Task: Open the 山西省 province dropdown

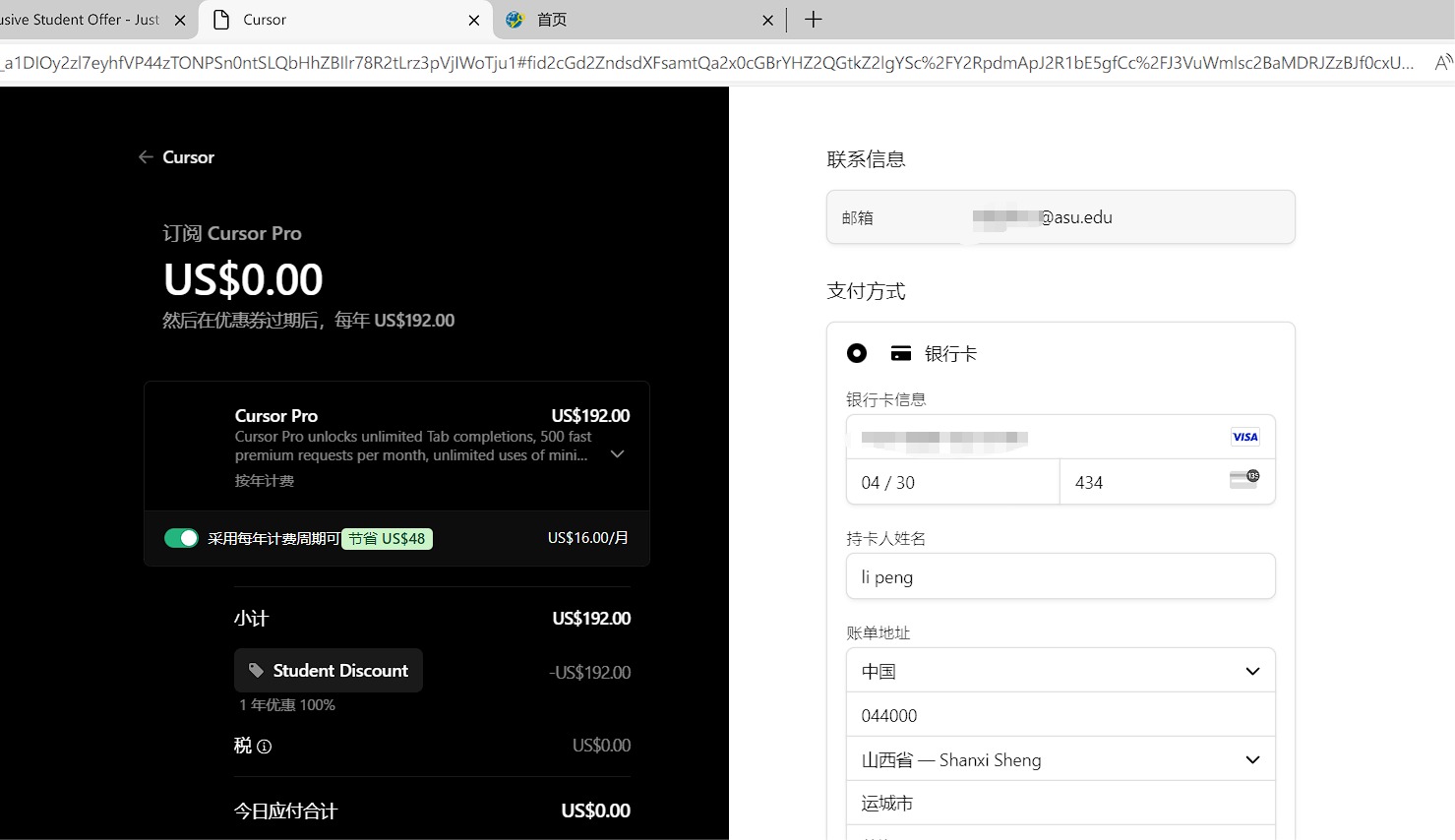Action: coord(1060,759)
